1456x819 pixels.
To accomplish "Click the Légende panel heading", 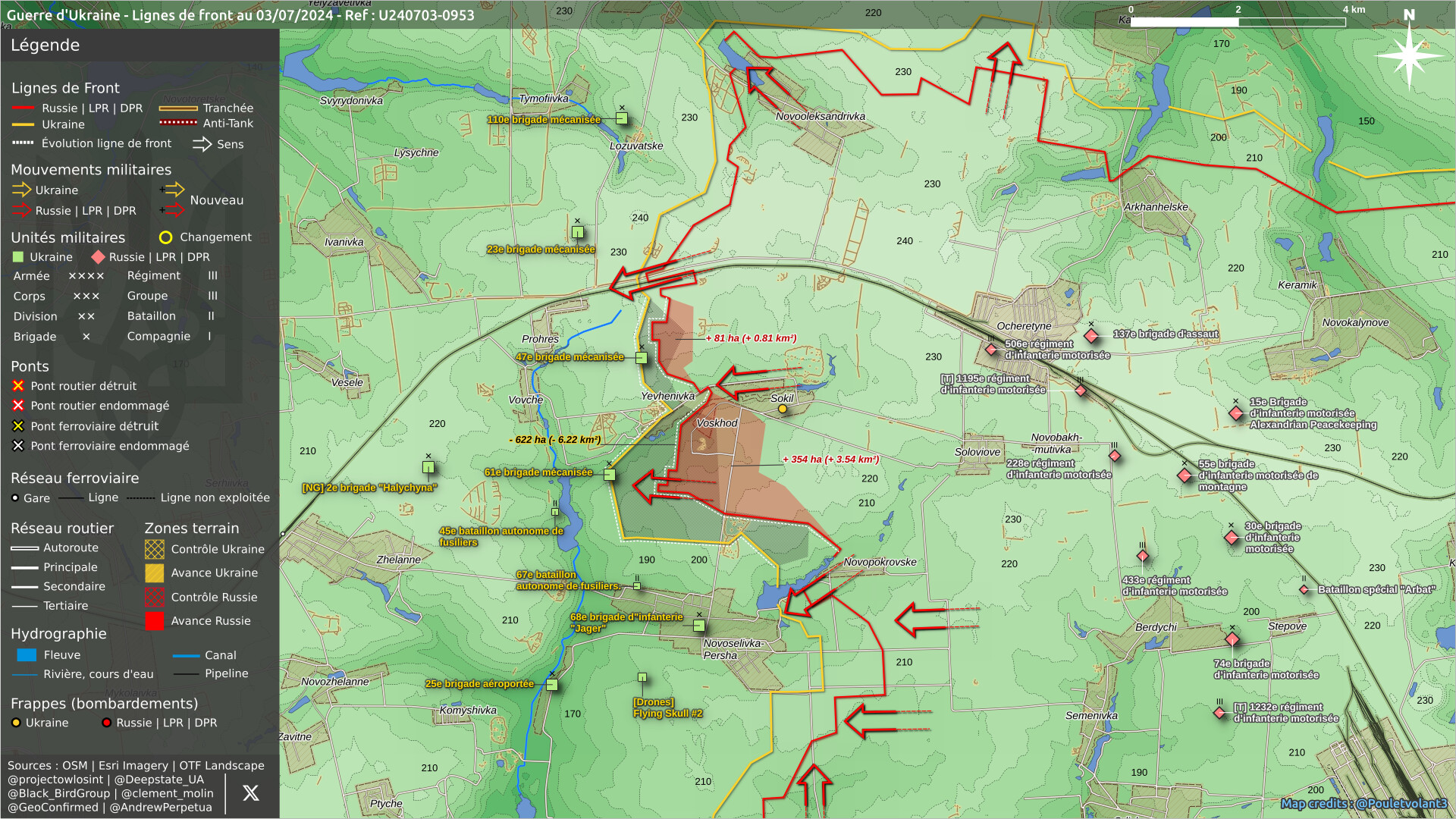I will pyautogui.click(x=45, y=45).
